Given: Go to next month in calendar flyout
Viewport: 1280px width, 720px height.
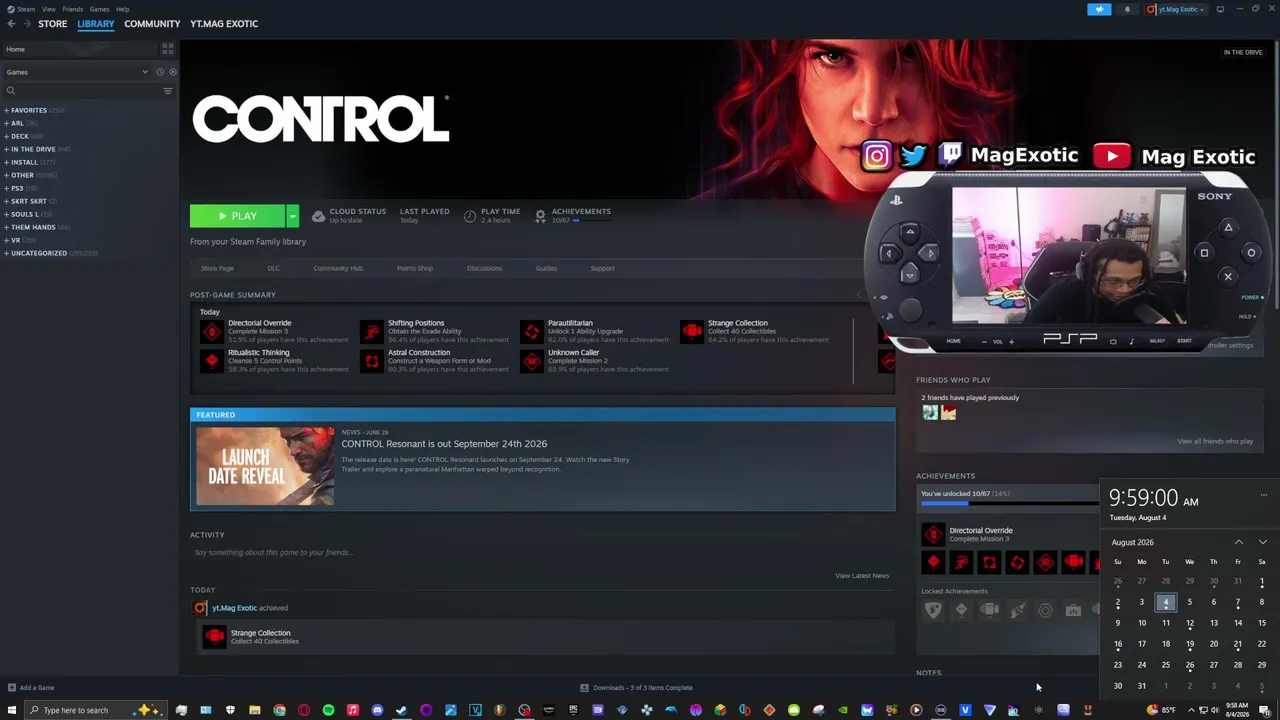Looking at the screenshot, I should tap(1263, 542).
